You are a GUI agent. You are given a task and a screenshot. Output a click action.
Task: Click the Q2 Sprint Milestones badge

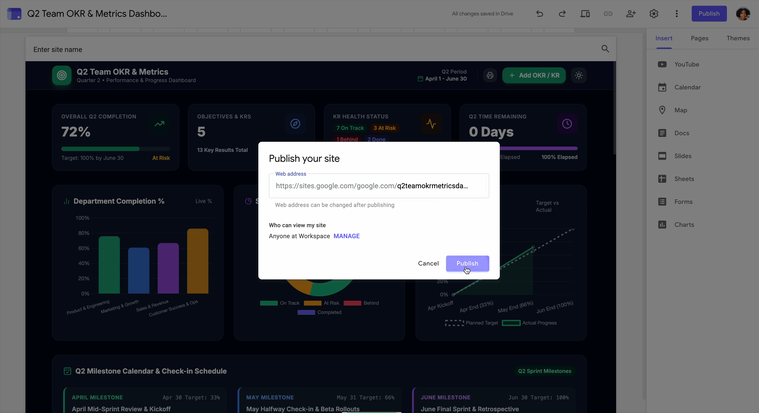point(545,371)
